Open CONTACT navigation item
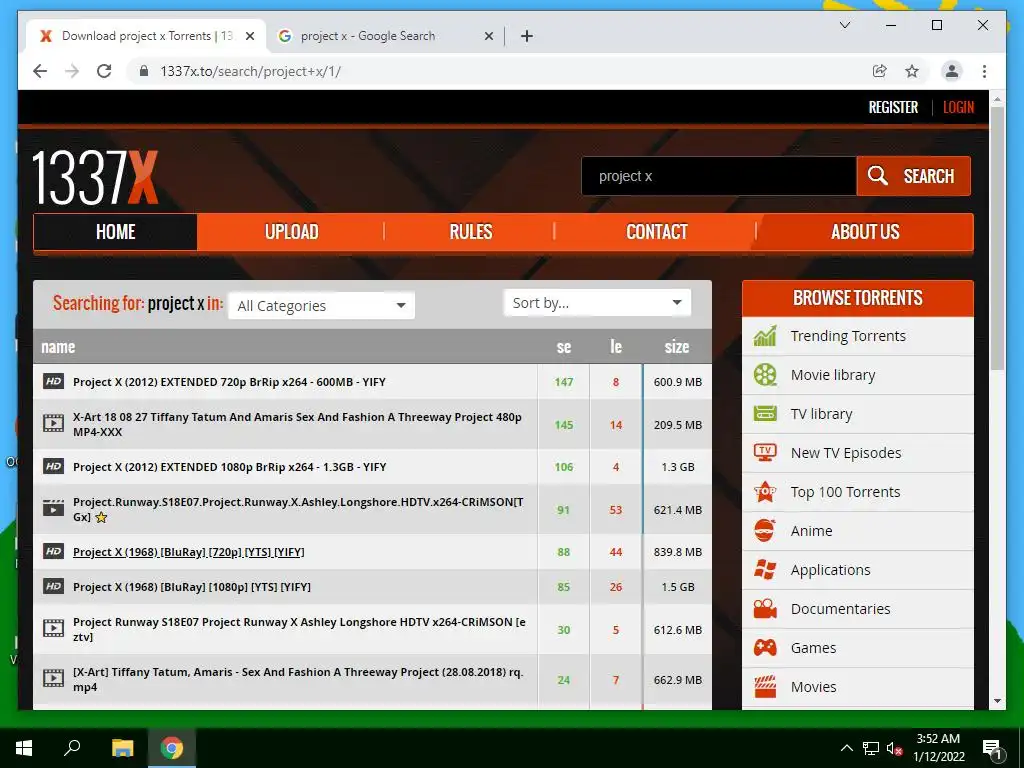Screen dimensions: 1024x768 656,232
